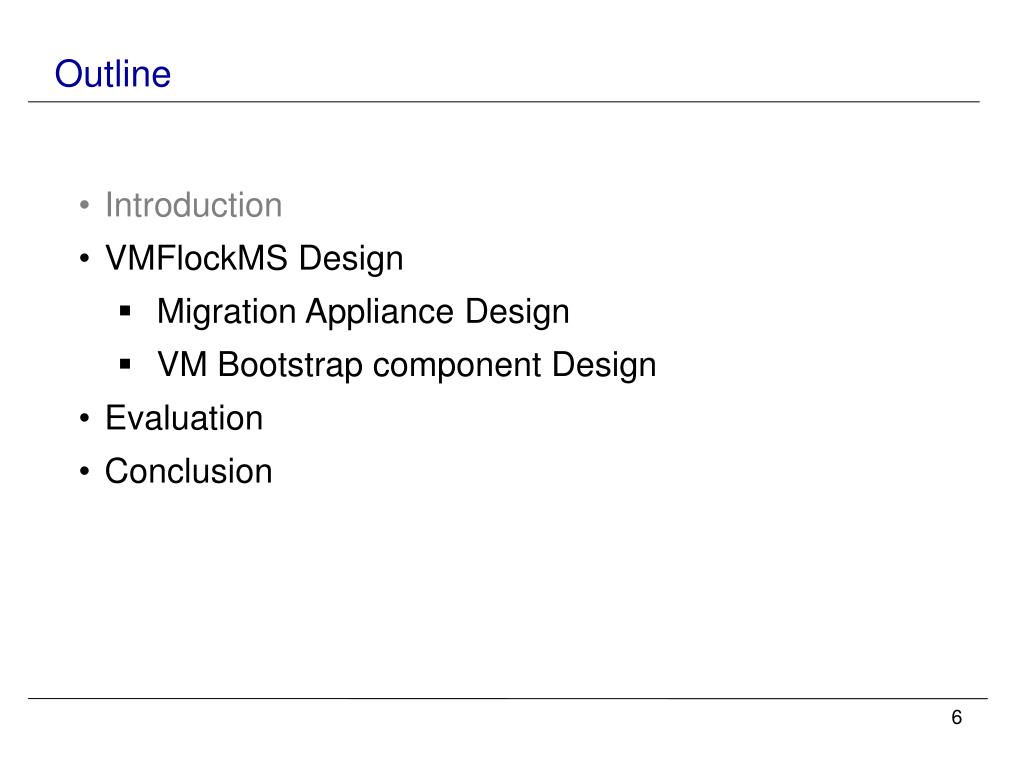Click the word component in second sub-item
The image size is (1024, 768).
(x=457, y=365)
